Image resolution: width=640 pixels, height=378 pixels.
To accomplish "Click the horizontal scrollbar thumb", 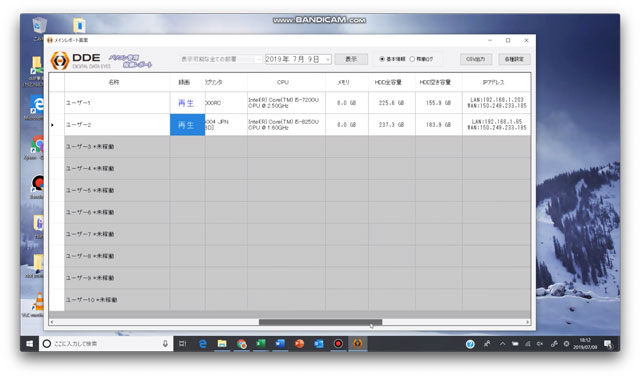I will [320, 322].
